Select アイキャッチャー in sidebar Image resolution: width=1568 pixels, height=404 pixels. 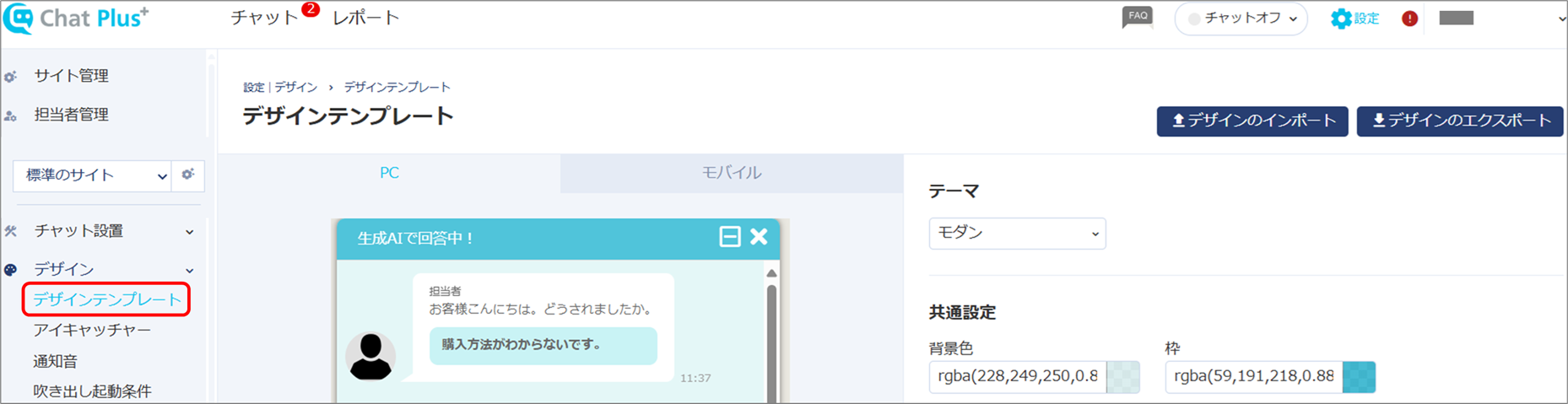coord(92,330)
